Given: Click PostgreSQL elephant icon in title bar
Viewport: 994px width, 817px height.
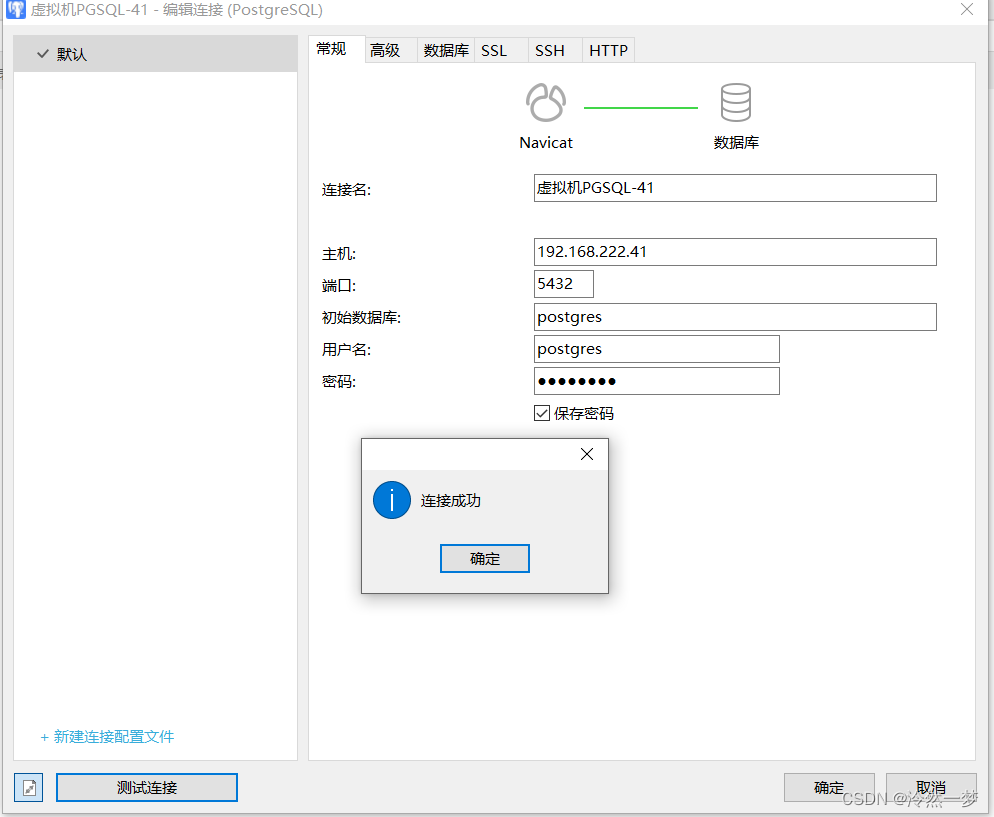Looking at the screenshot, I should click(x=15, y=10).
